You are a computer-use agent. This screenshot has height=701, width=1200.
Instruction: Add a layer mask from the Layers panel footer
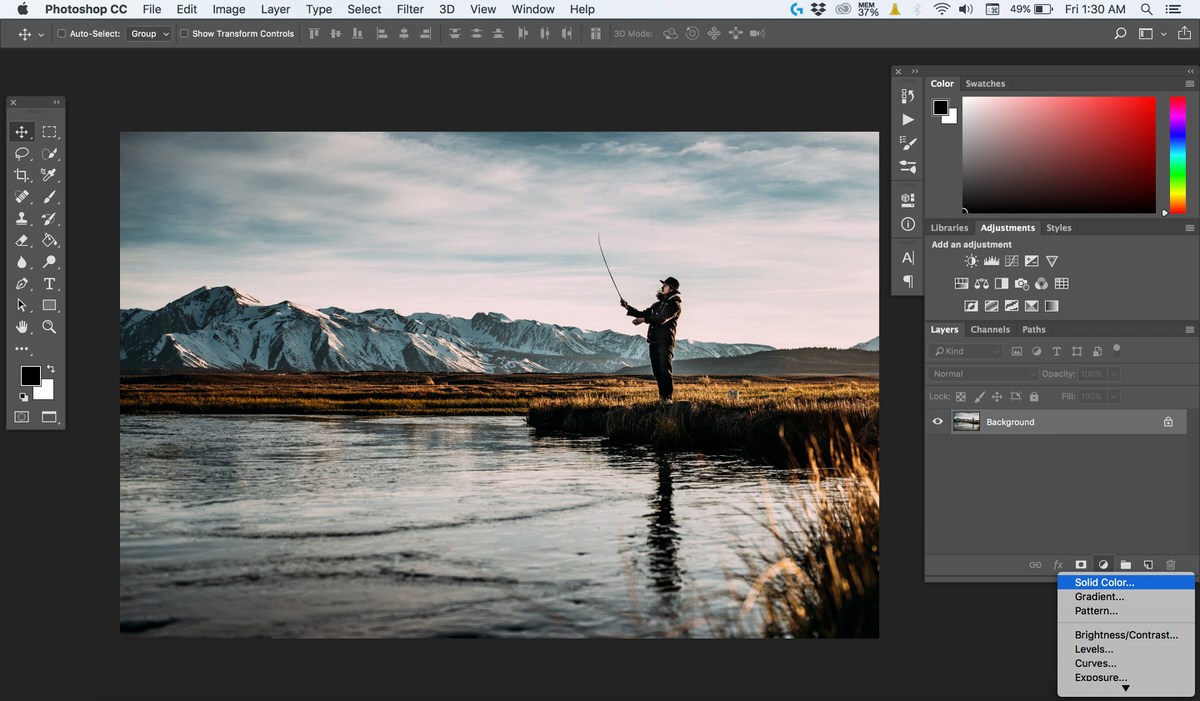point(1081,565)
